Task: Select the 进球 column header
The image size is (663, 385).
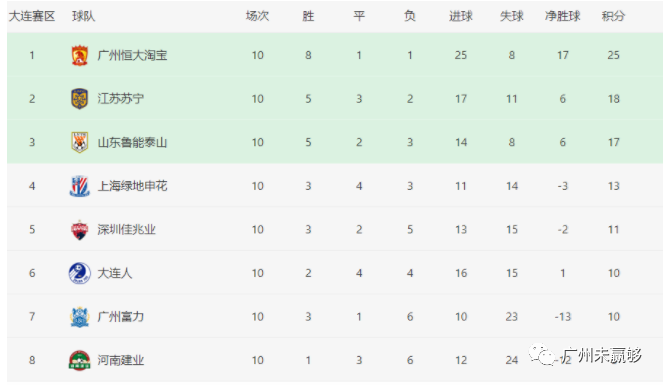Action: pos(461,16)
